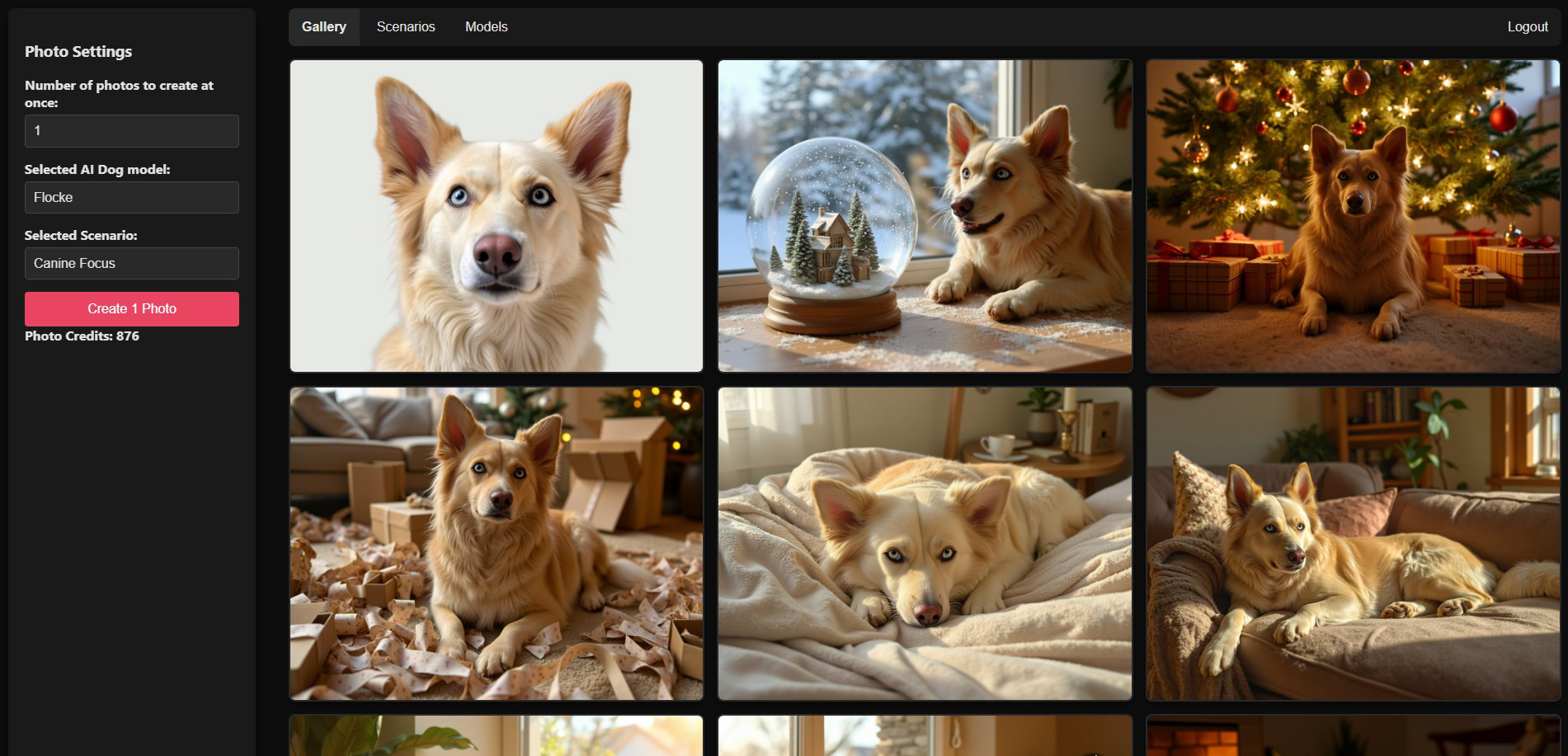
Task: Click the Selected AI Dog model label
Action: coord(97,170)
